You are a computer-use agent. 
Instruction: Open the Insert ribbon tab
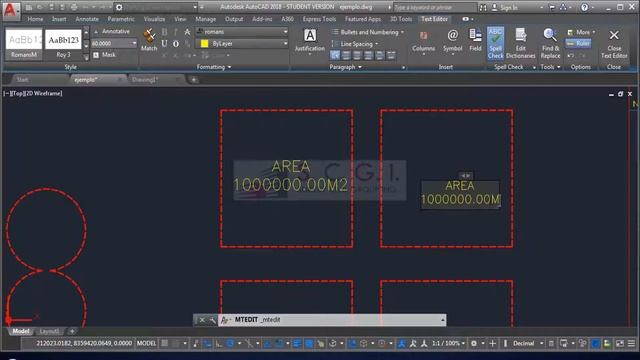click(59, 19)
